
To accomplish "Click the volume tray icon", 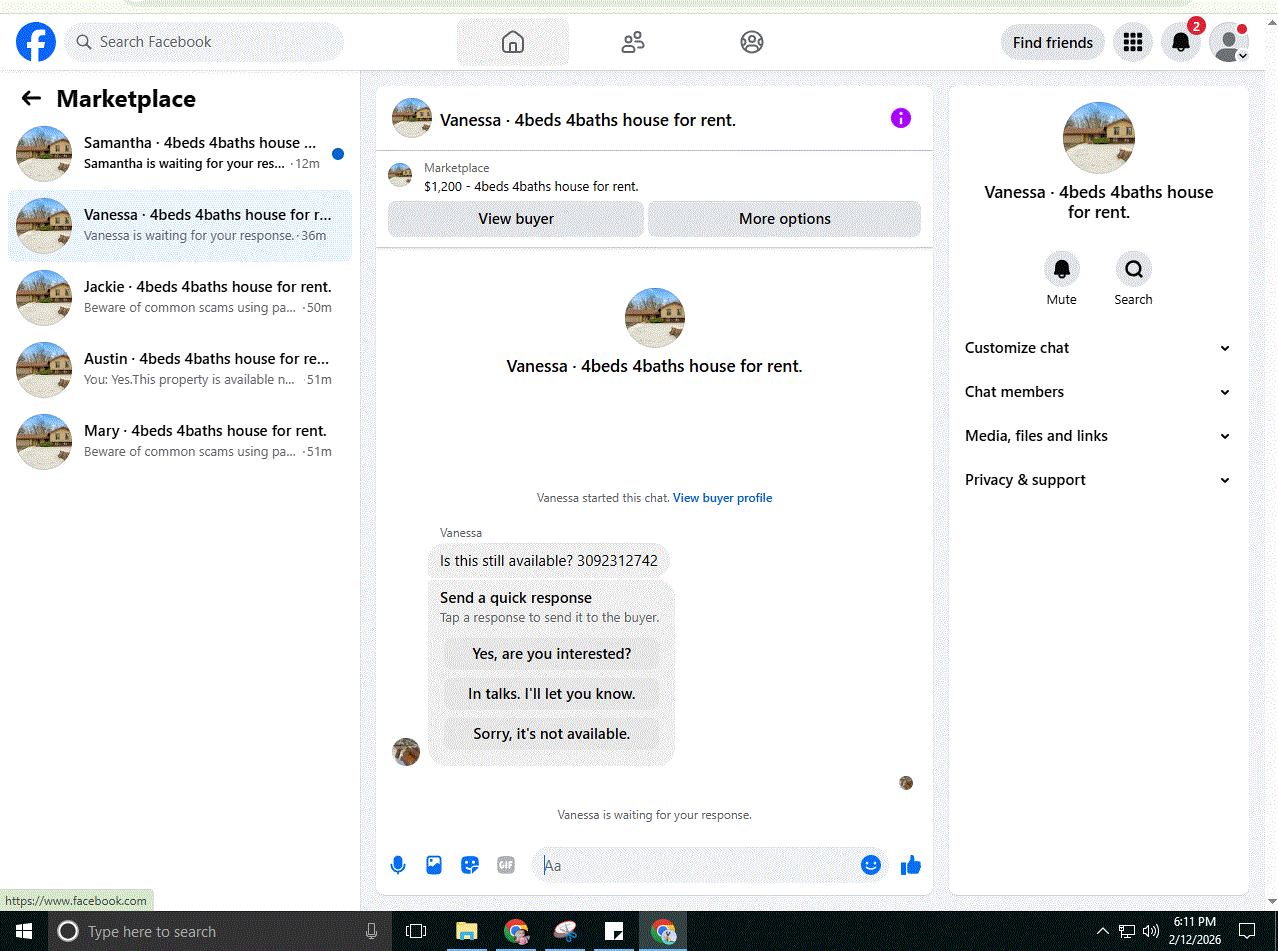I will point(1150,931).
